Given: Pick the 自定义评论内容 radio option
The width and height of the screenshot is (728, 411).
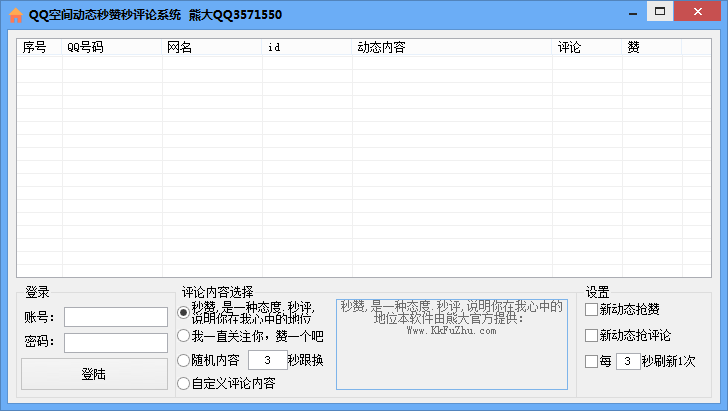Looking at the screenshot, I should coord(183,383).
